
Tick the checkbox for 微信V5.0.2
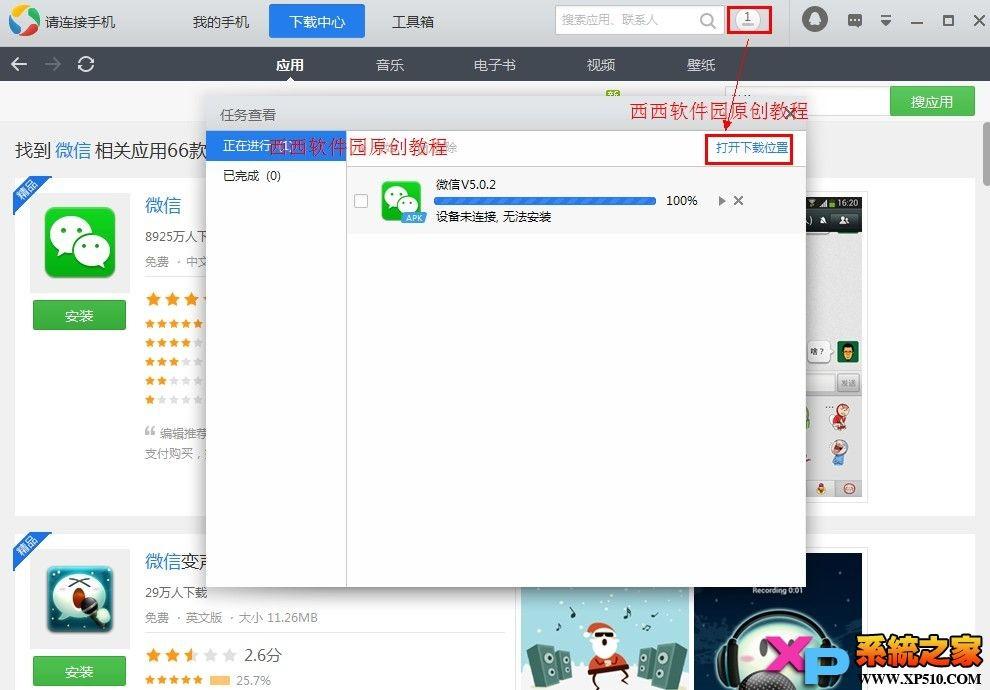pos(361,201)
